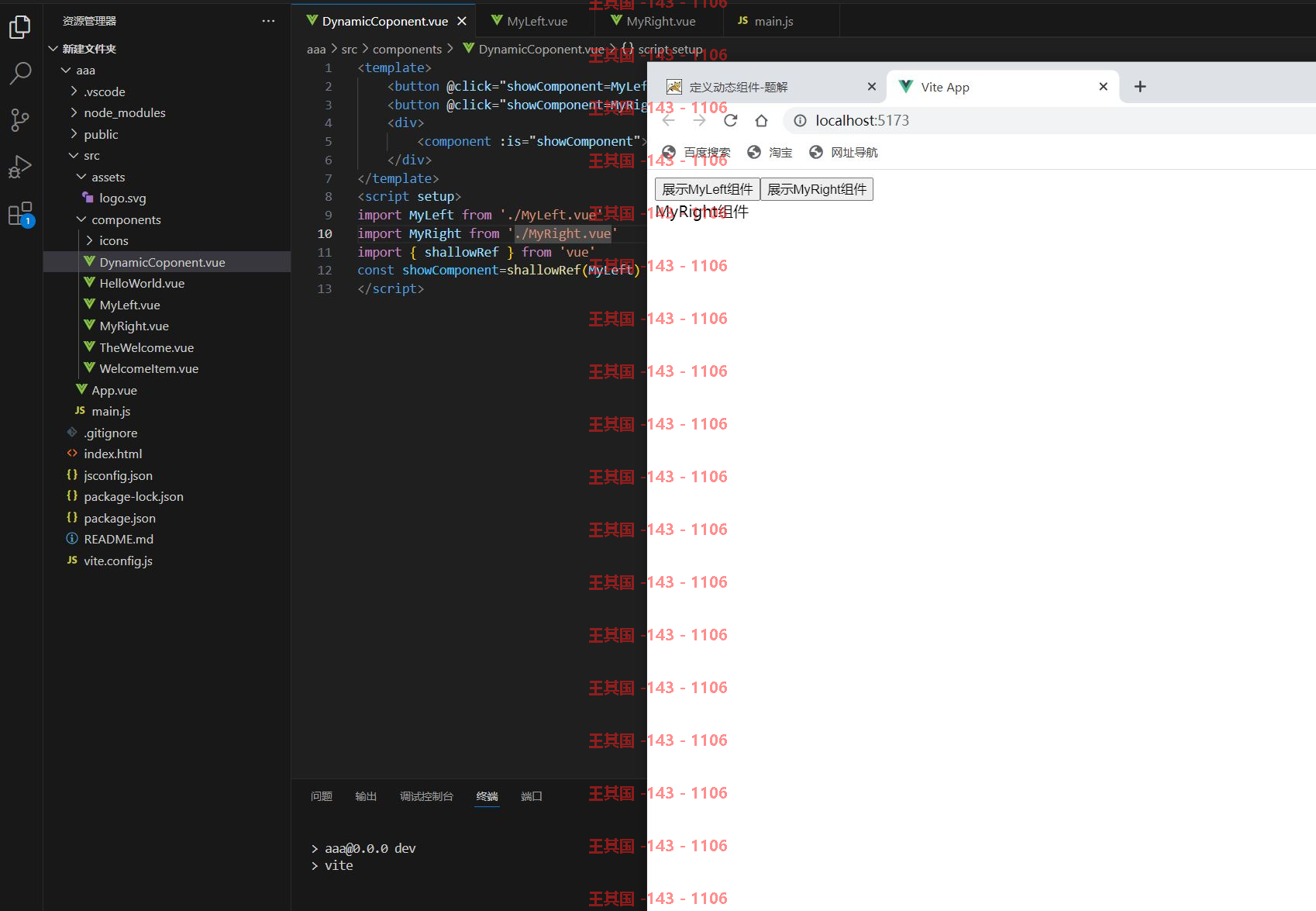Go to the browser home page
This screenshot has height=911, width=1316.
coord(761,120)
